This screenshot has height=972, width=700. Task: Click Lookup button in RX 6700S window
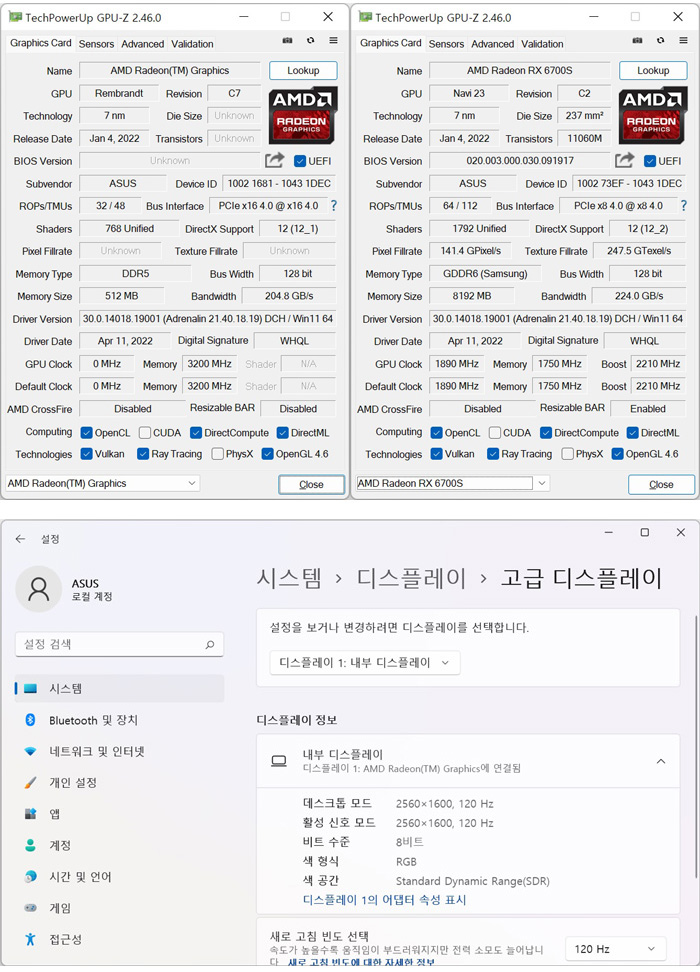pyautogui.click(x=653, y=71)
